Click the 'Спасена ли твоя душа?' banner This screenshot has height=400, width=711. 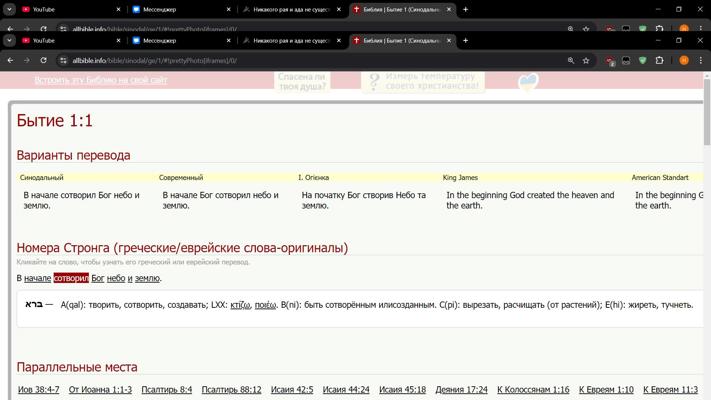point(302,81)
